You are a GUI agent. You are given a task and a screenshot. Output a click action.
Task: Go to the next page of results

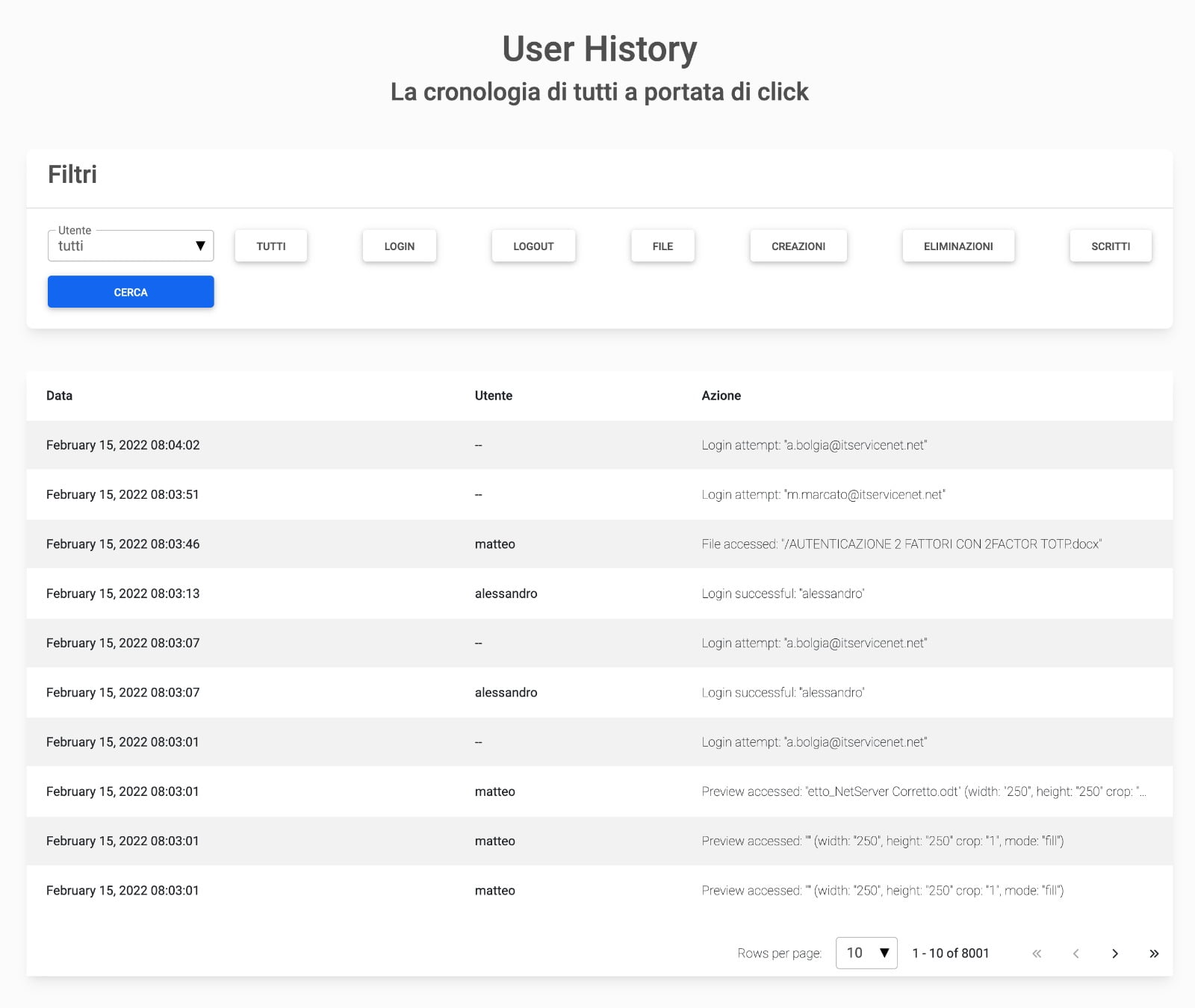pyautogui.click(x=1115, y=953)
